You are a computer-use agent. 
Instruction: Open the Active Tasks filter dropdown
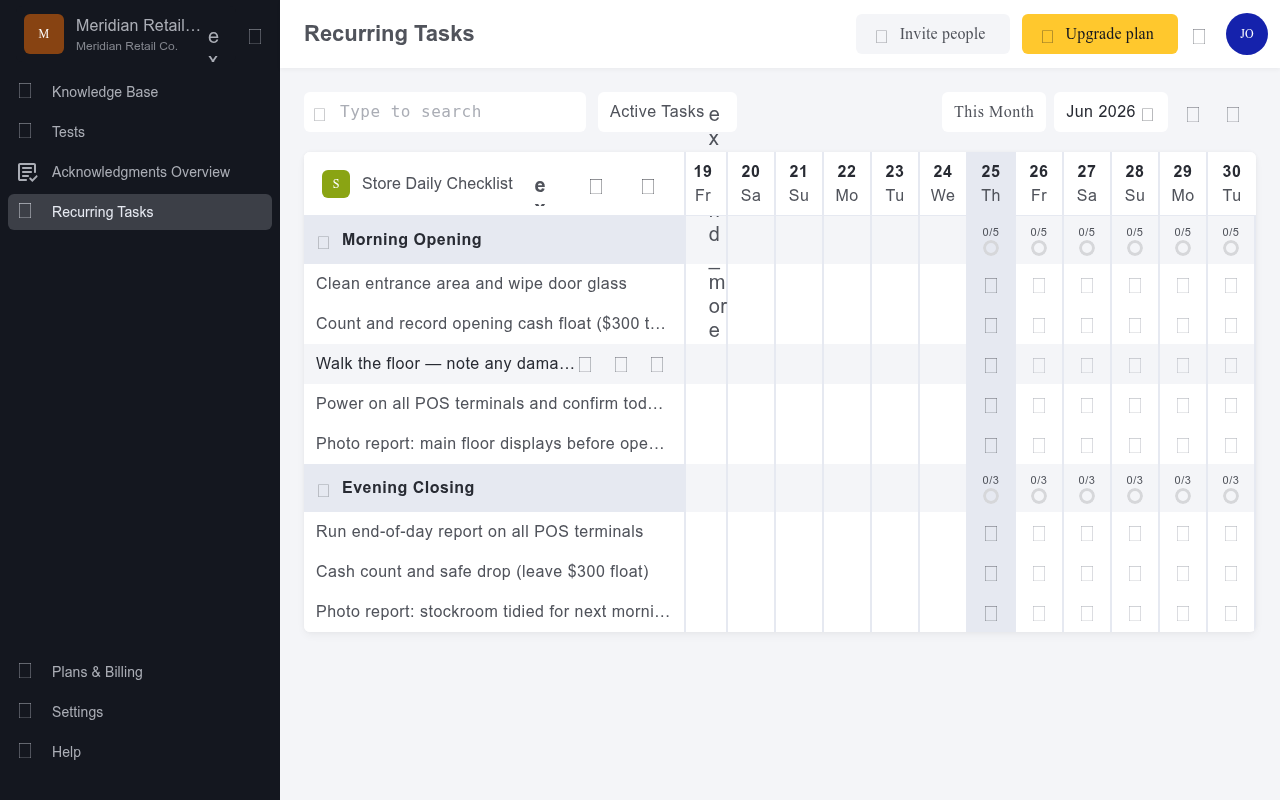tap(667, 112)
